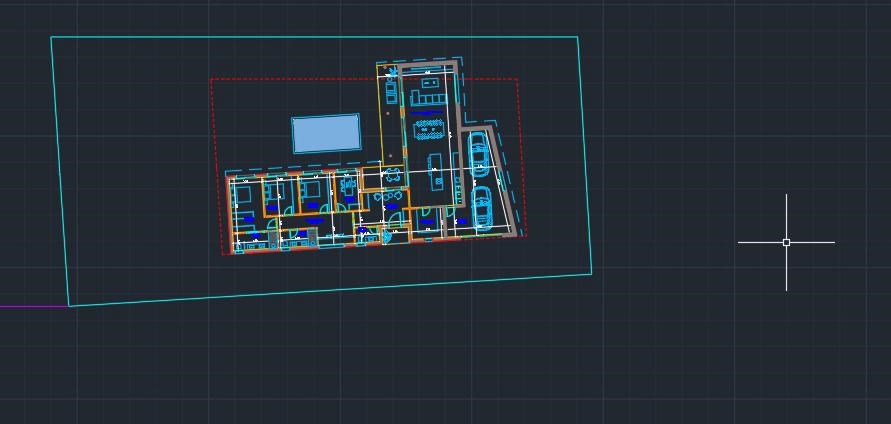The height and width of the screenshot is (424, 891).
Task: Select the kitchen island rectangle
Action: tap(436, 171)
